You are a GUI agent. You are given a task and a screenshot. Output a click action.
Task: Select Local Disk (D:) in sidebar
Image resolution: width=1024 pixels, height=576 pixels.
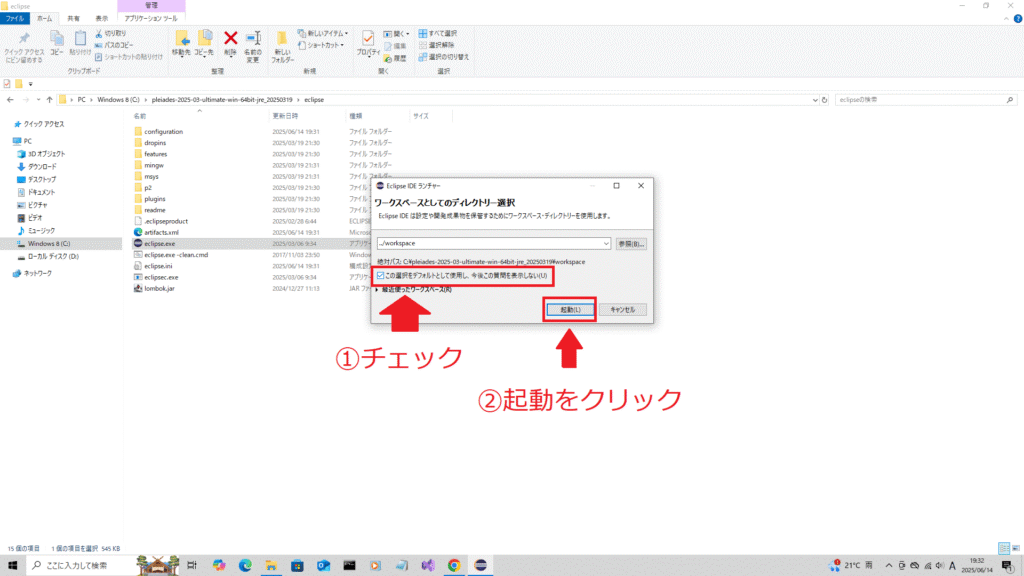pos(53,257)
